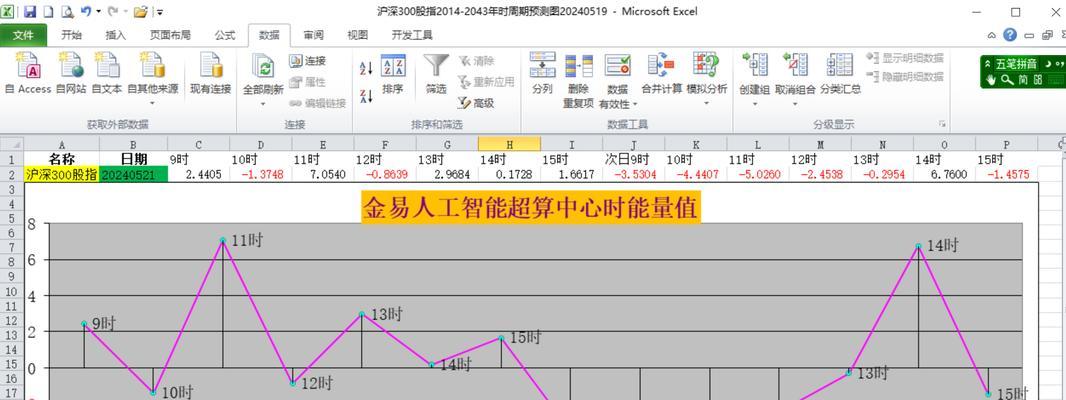This screenshot has width=1066, height=400.
Task: Switch to the Developer (开发工具) tab
Action: [x=412, y=35]
